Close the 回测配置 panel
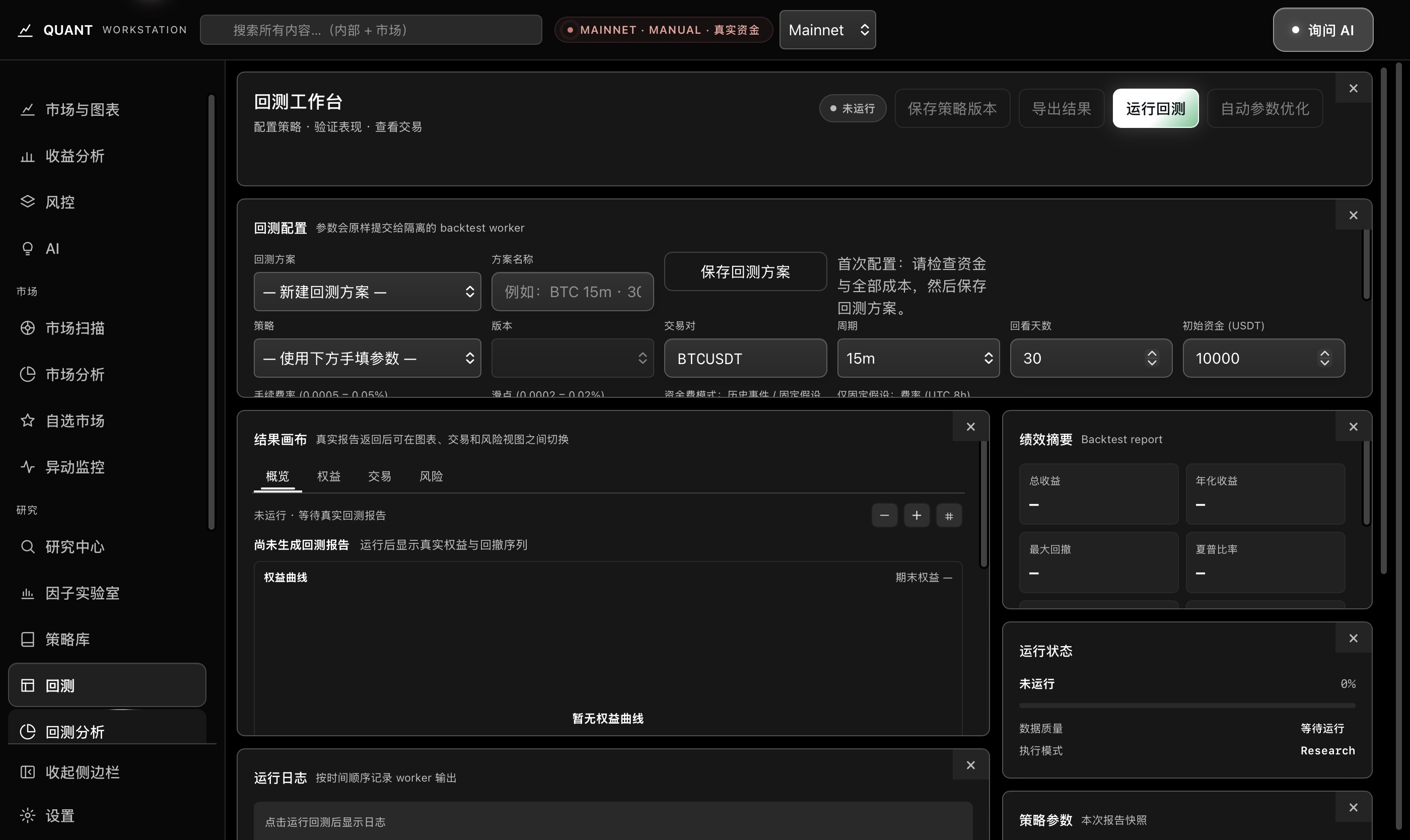The height and width of the screenshot is (840, 1410). [x=1354, y=215]
